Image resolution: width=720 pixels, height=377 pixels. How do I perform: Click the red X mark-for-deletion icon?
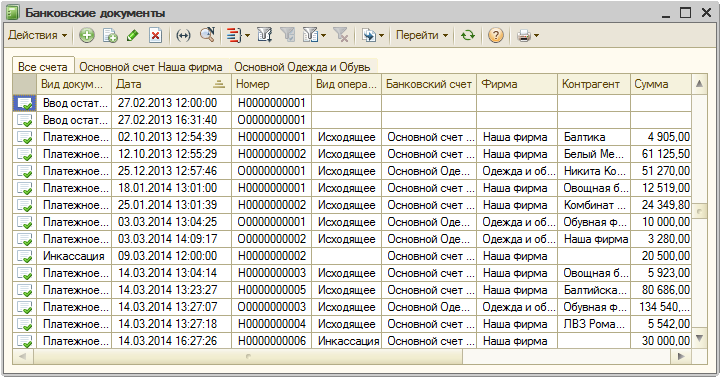(x=156, y=35)
